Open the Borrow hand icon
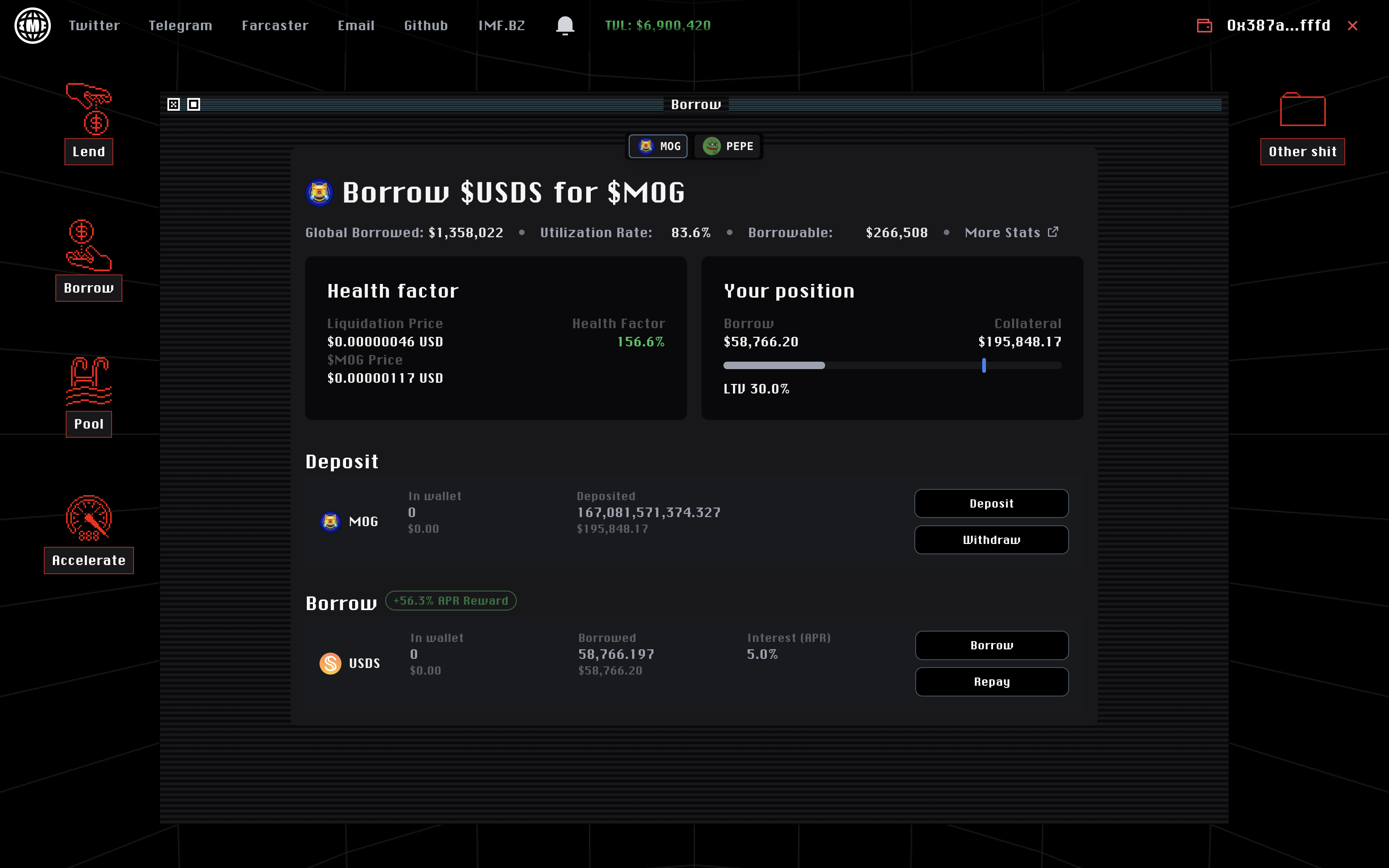 click(x=89, y=245)
